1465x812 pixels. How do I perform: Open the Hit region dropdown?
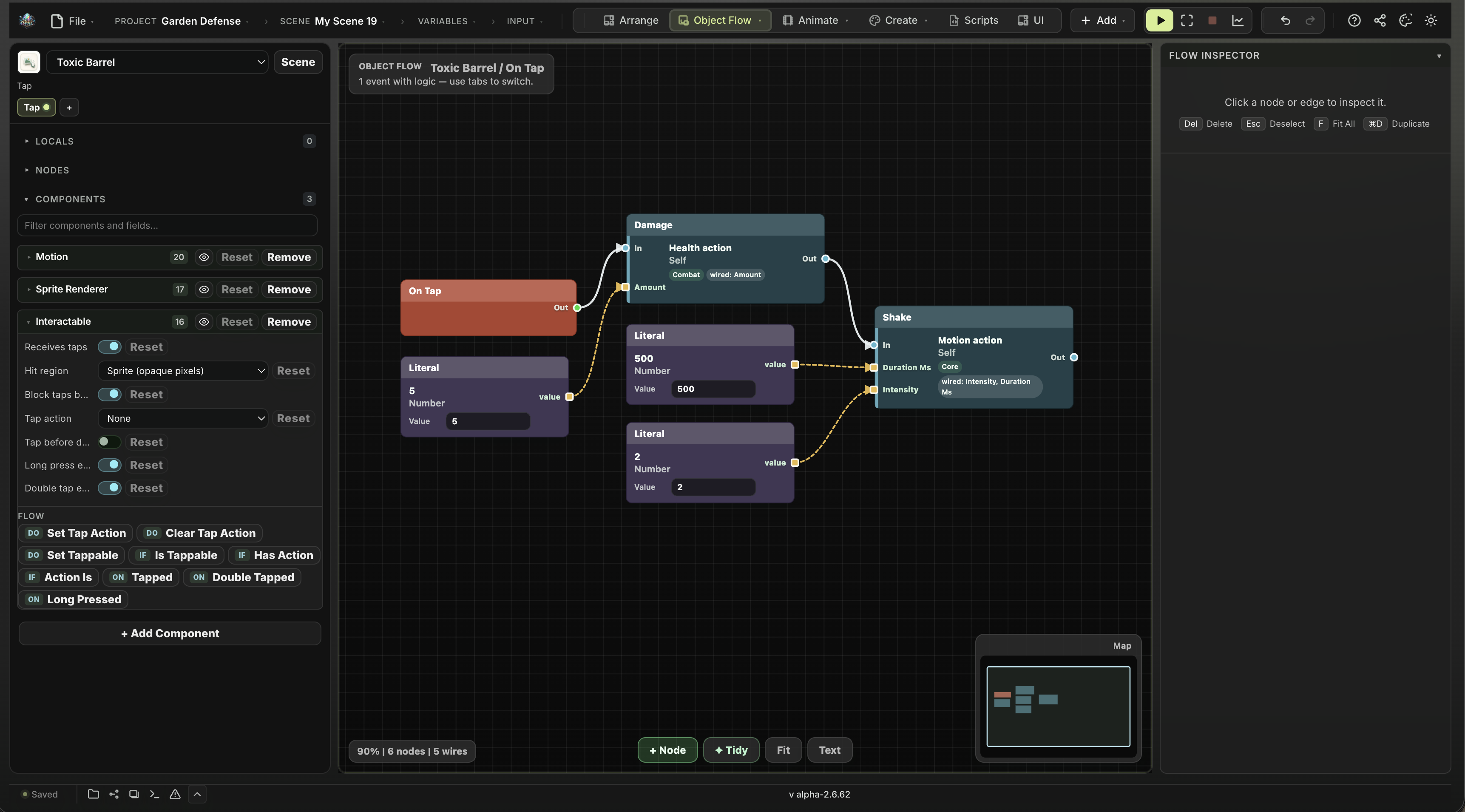182,371
